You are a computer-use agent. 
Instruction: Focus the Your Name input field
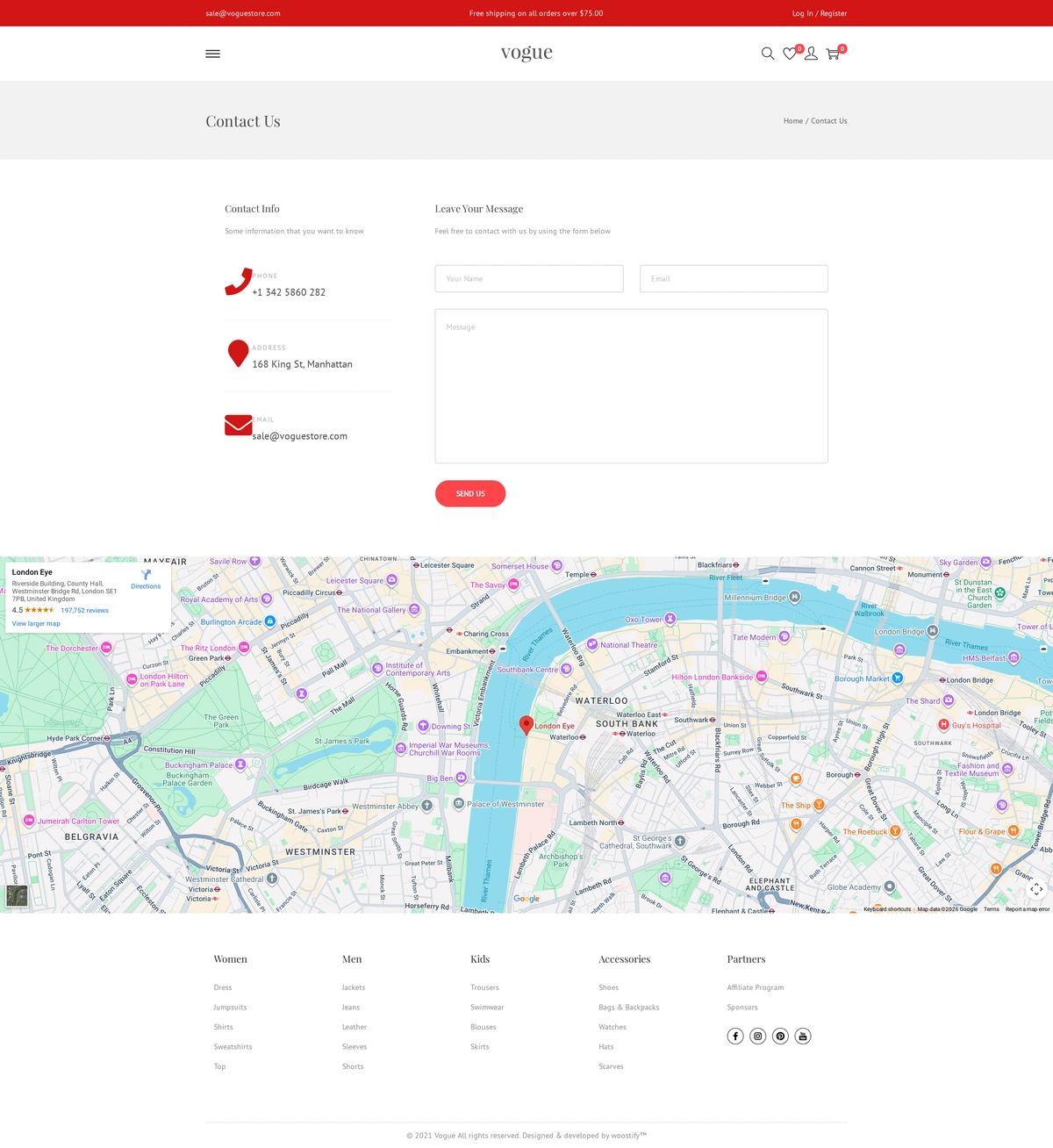[x=529, y=279]
